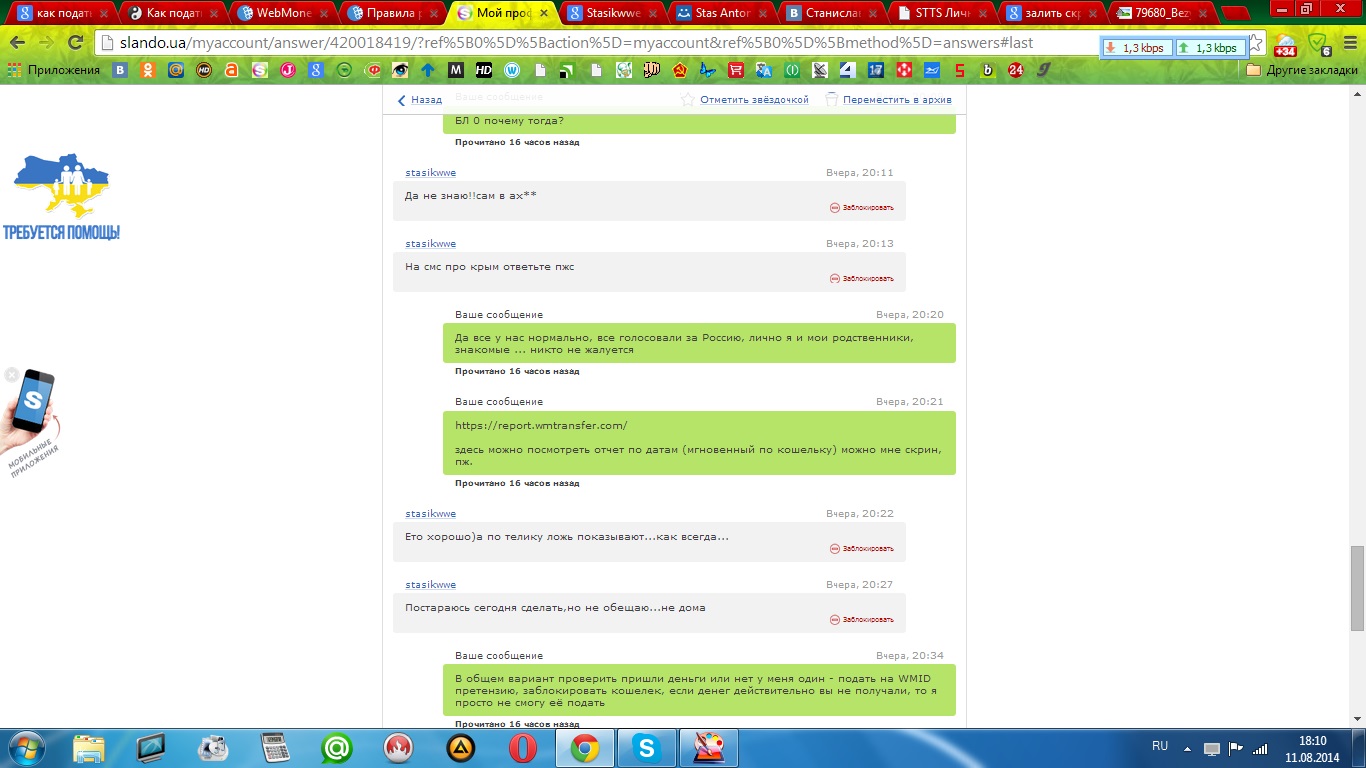Block sender on 'Постараюсь сегодня сделать' message
1366x768 pixels.
click(x=862, y=620)
